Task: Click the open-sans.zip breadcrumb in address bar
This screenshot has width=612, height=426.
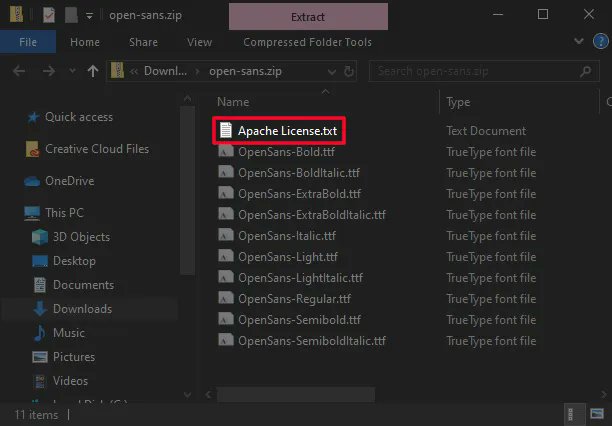Action: [x=246, y=71]
